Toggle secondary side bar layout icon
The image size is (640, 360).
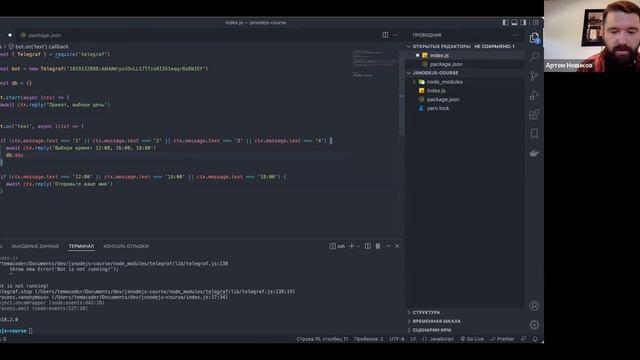click(523, 22)
